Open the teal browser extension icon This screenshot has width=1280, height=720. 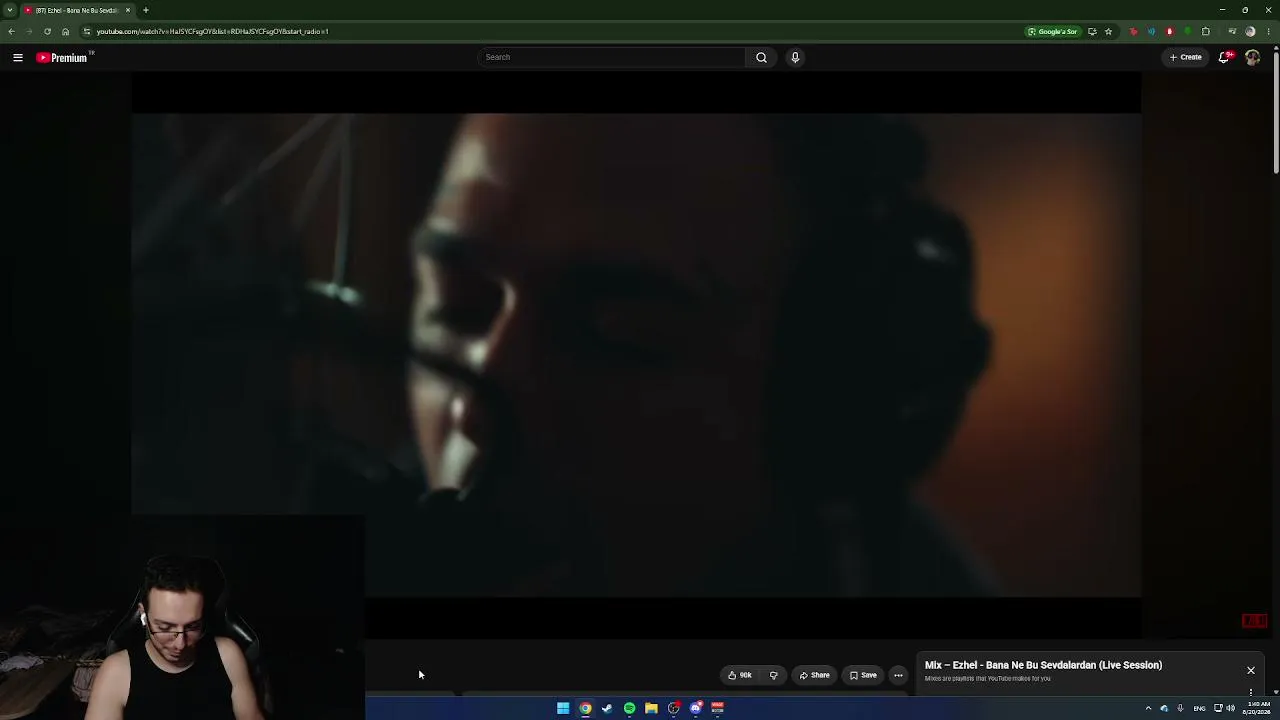(1151, 31)
